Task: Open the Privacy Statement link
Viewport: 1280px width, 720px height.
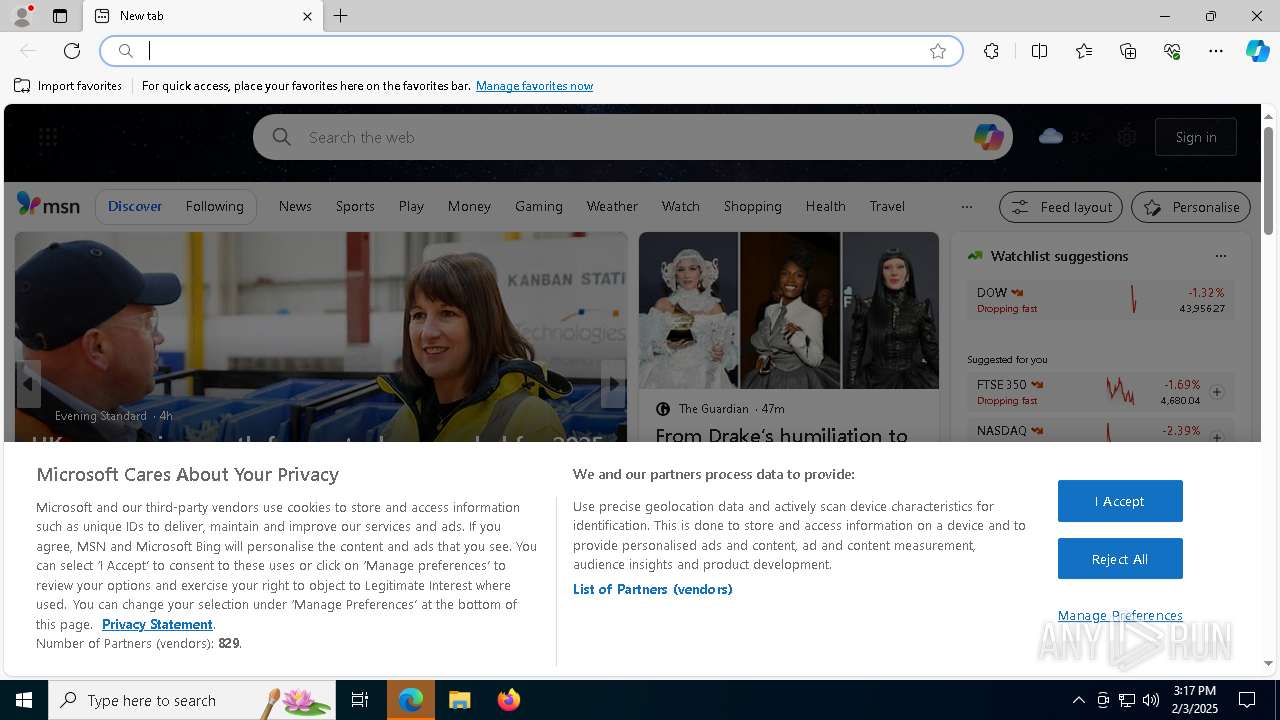Action: click(157, 624)
